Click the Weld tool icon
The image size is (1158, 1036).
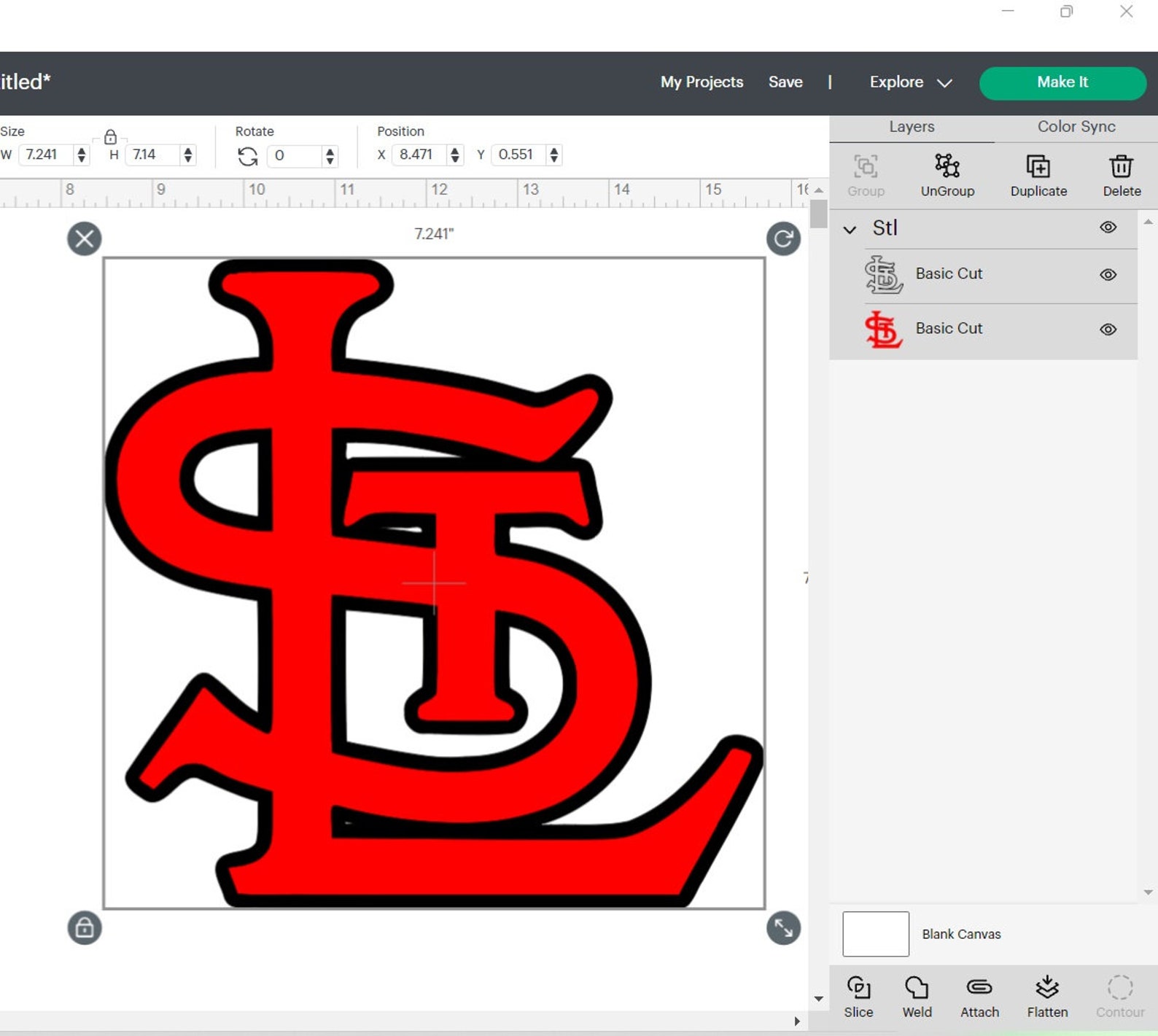(x=917, y=987)
